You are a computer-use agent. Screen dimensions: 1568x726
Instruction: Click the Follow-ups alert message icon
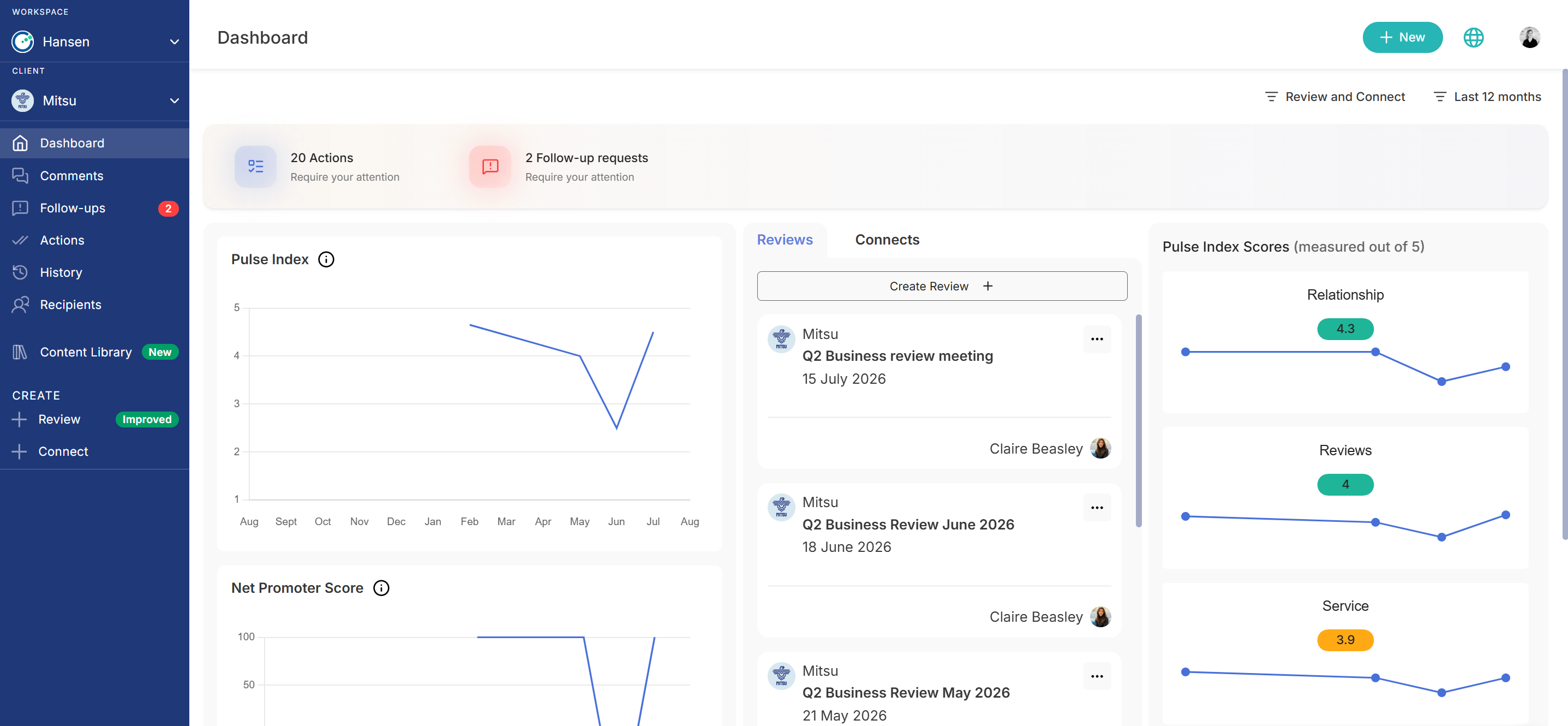pos(20,207)
